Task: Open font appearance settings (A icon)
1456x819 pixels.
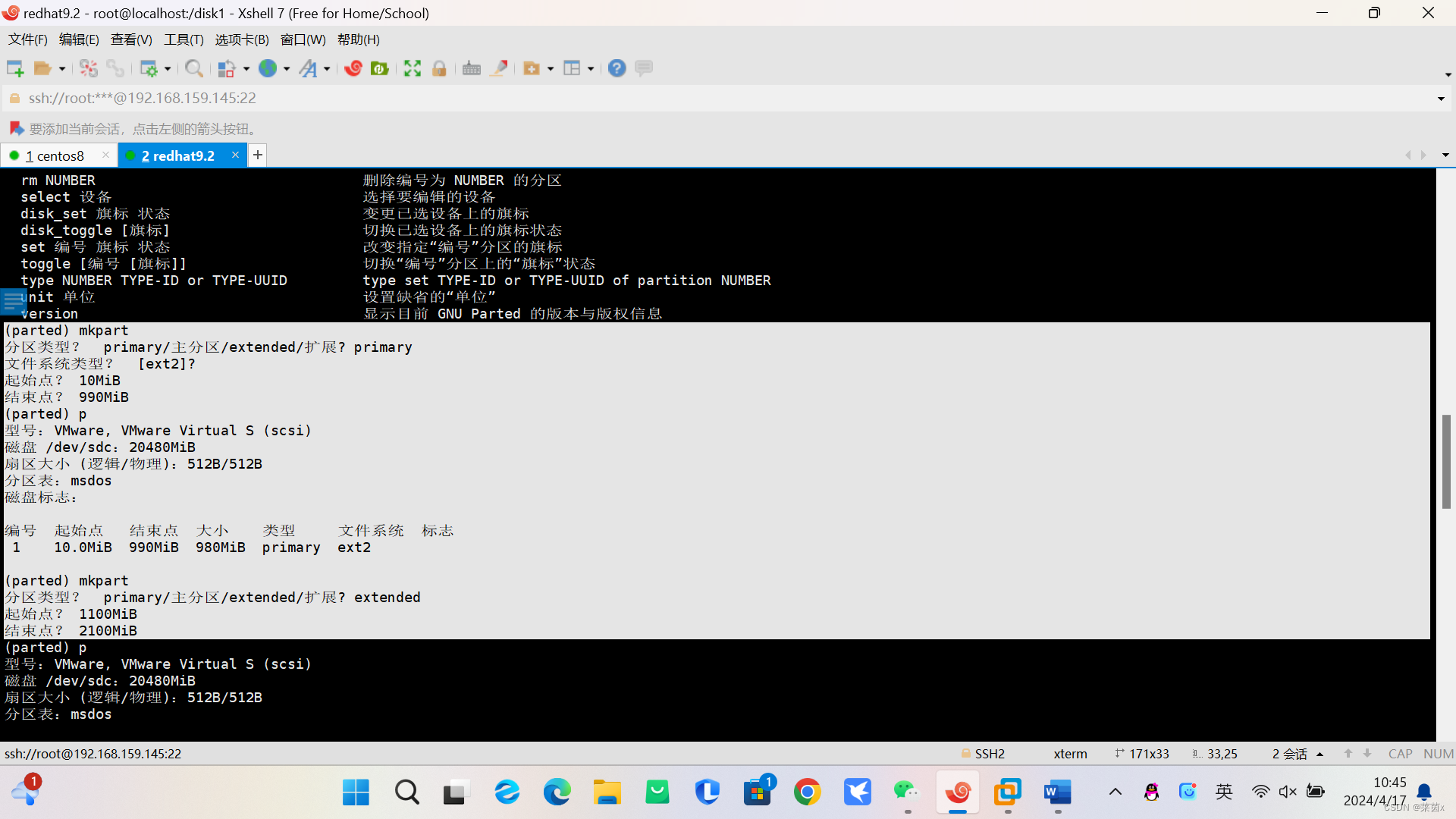Action: click(309, 68)
